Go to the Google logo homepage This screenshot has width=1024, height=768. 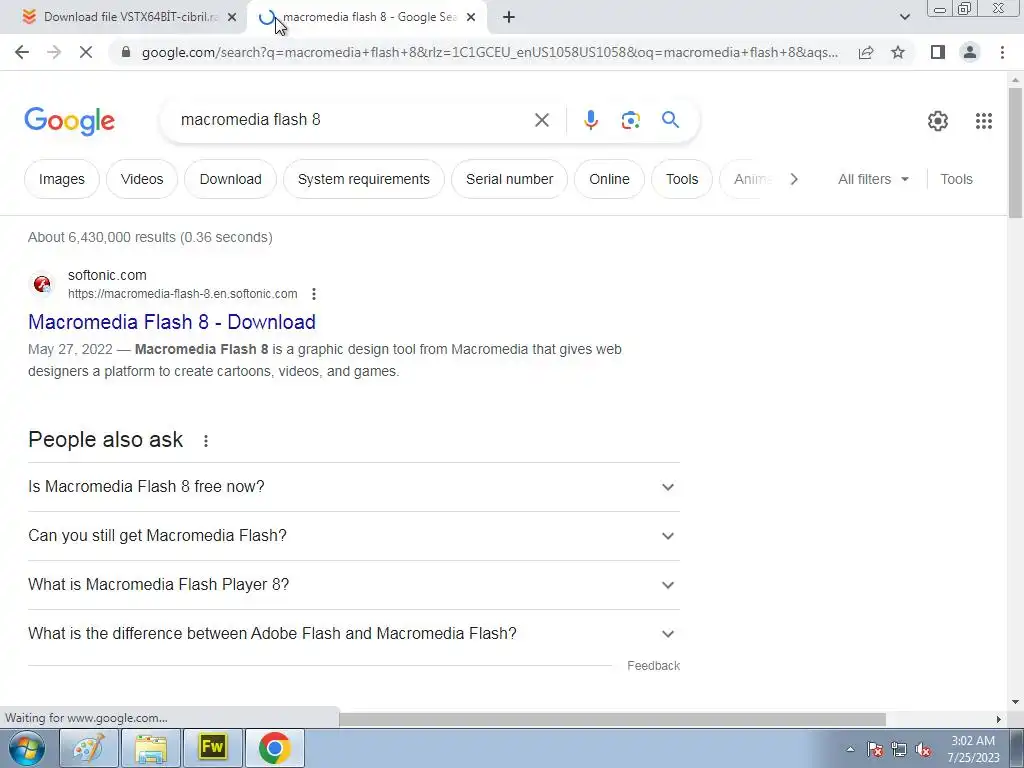pyautogui.click(x=69, y=121)
